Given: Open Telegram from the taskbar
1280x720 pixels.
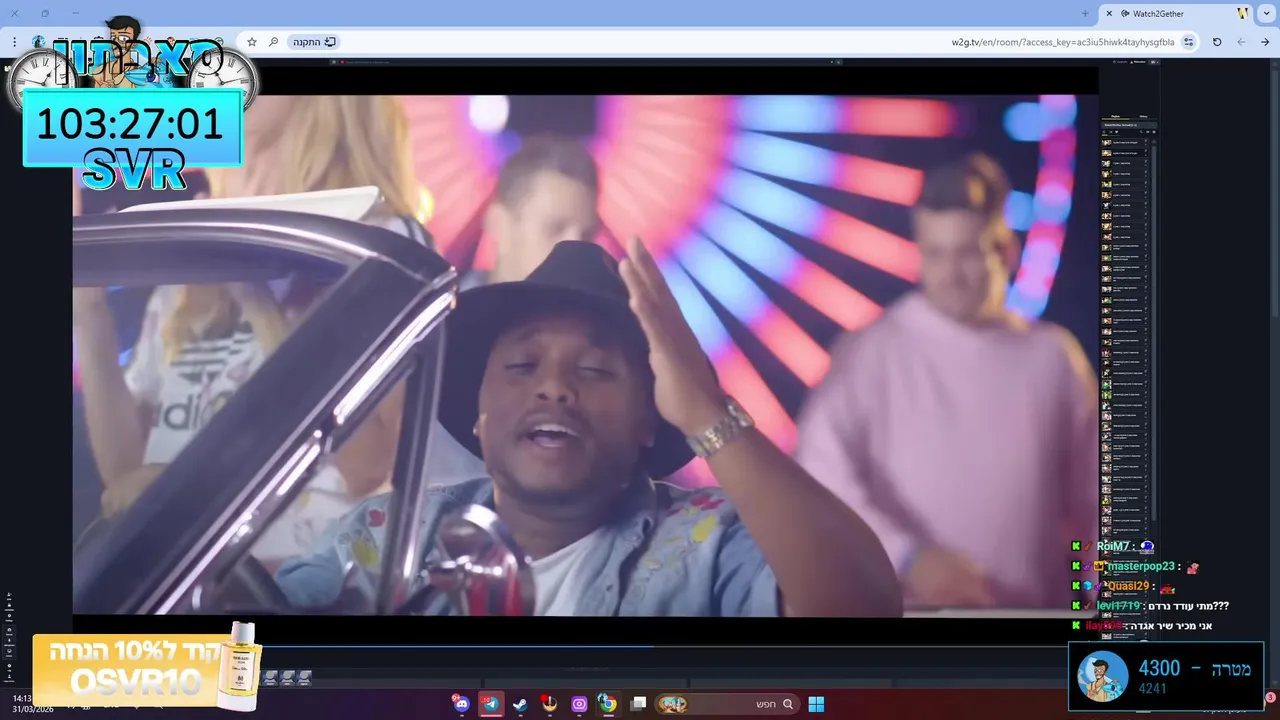Looking at the screenshot, I should pyautogui.click(x=490, y=704).
